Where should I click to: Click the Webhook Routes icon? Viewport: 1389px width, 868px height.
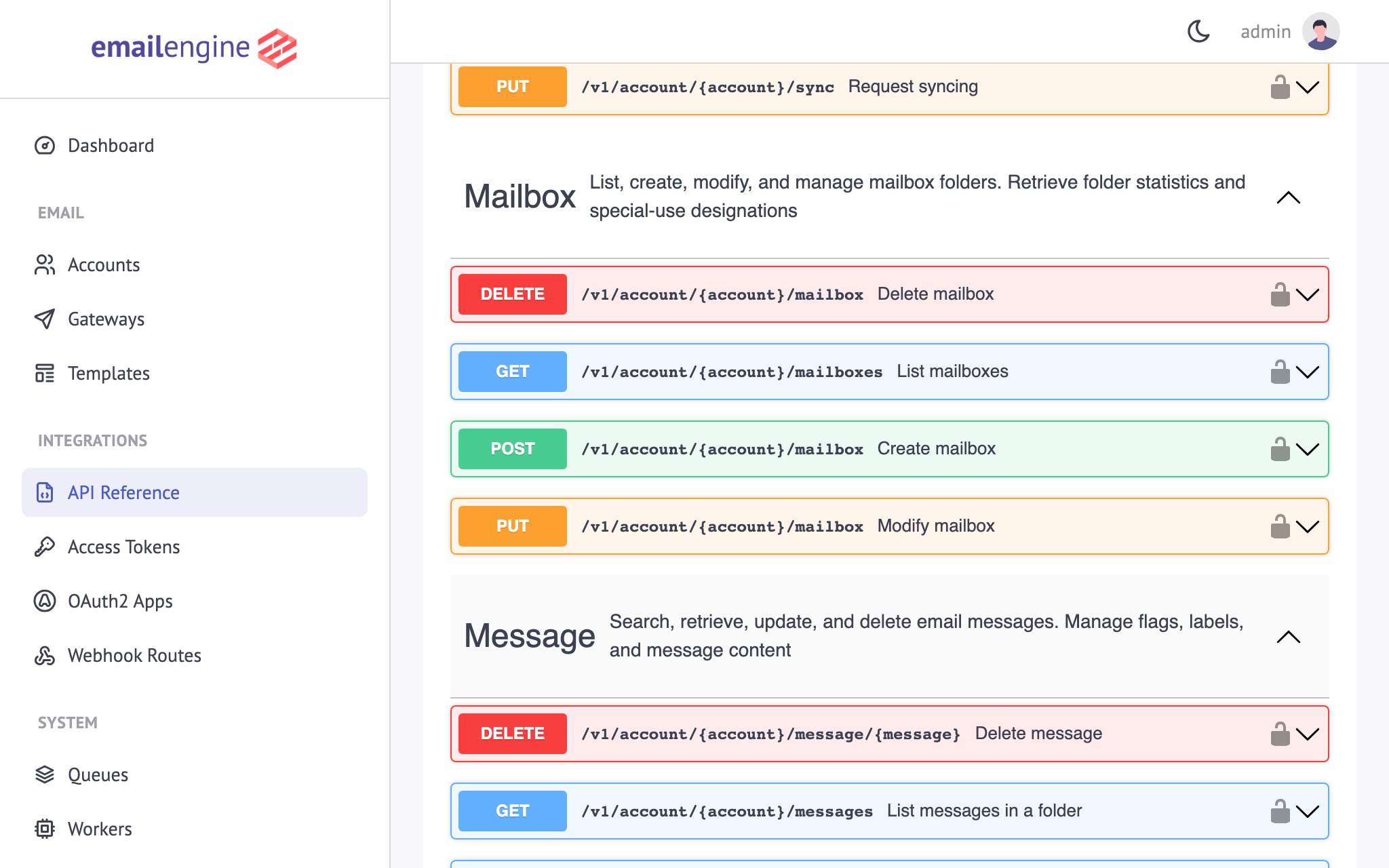pos(45,655)
